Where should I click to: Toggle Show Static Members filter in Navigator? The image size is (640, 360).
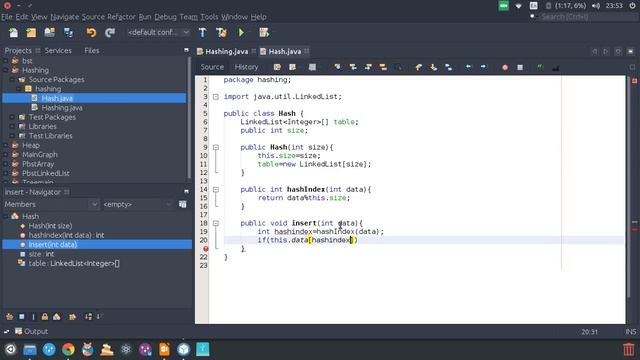click(33, 316)
